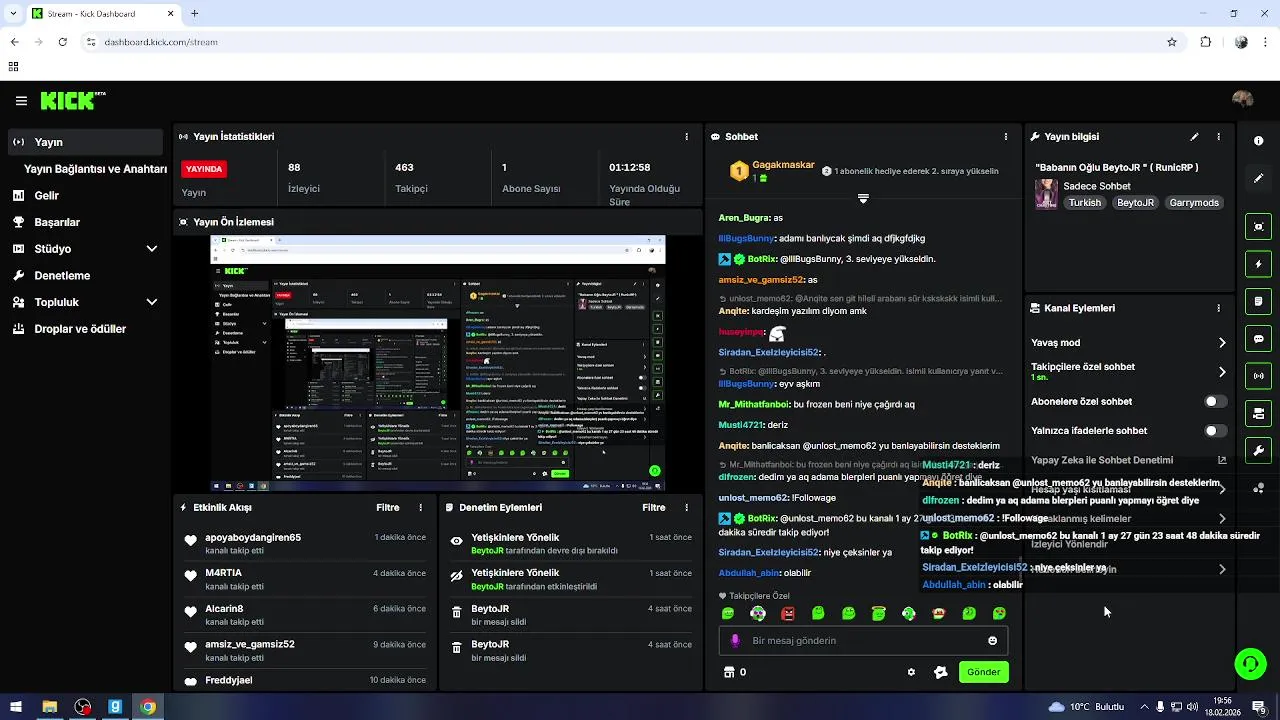Open the Denetim Eylemleri Filtre
The width and height of the screenshot is (1280, 720).
653,508
